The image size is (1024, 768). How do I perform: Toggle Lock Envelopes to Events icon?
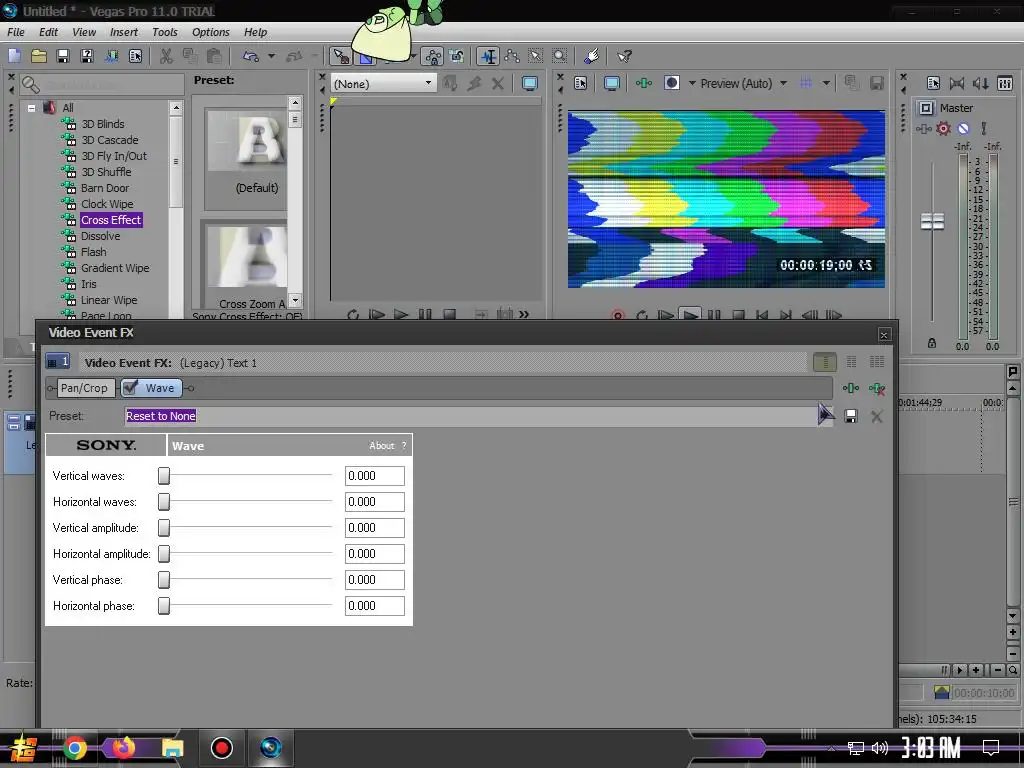pos(432,56)
